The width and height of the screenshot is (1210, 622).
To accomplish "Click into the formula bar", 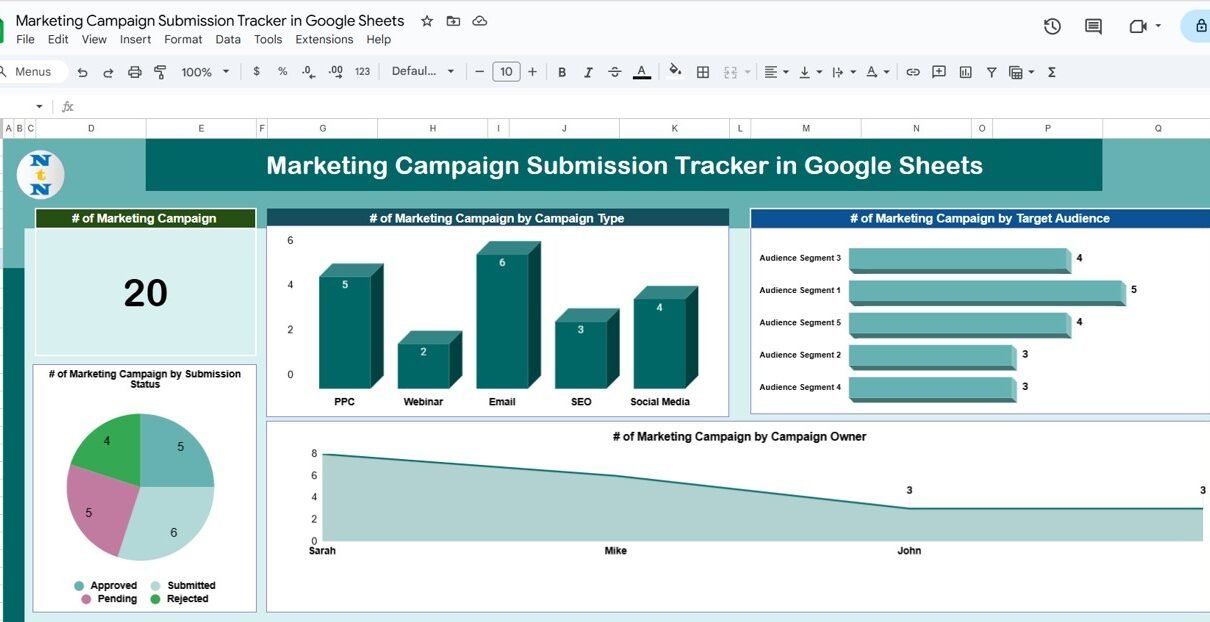I will [x=640, y=106].
